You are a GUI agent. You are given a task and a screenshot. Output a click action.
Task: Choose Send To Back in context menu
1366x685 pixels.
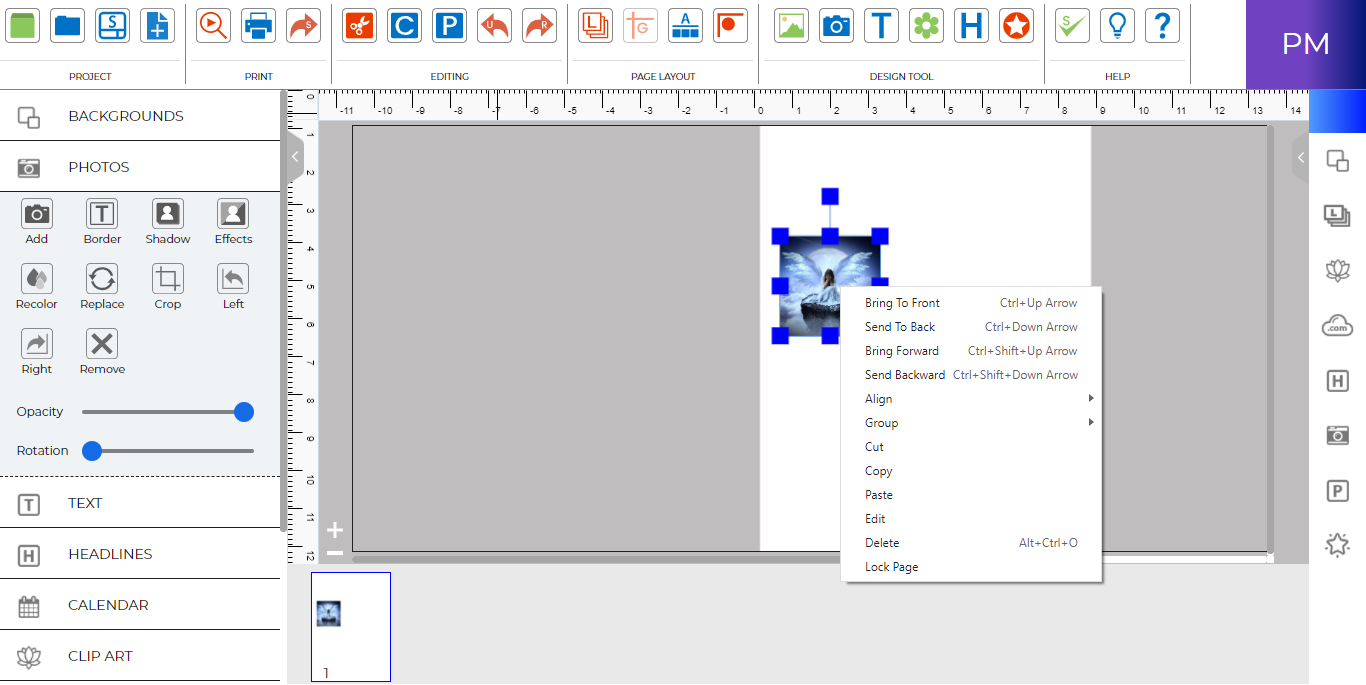(971, 327)
